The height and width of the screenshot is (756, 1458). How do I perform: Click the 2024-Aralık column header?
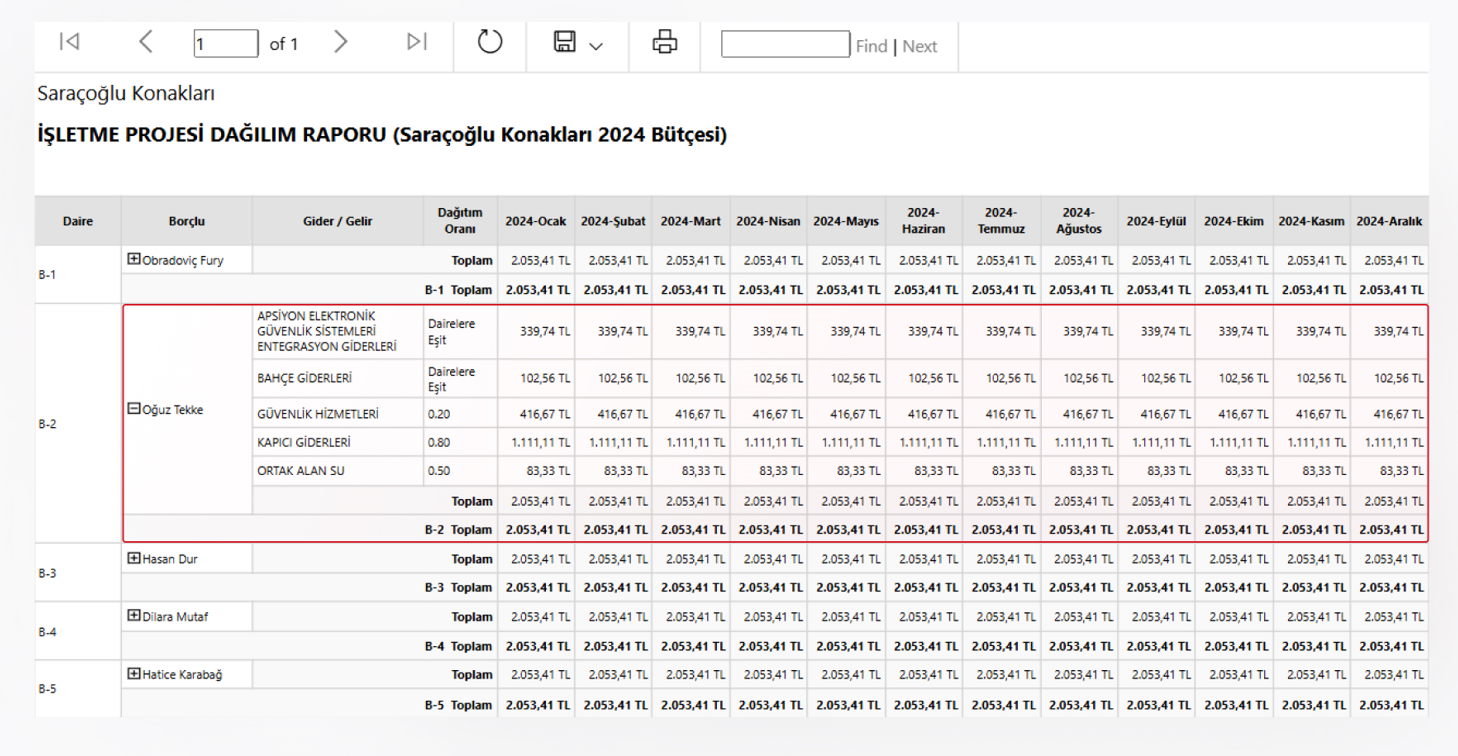1389,221
